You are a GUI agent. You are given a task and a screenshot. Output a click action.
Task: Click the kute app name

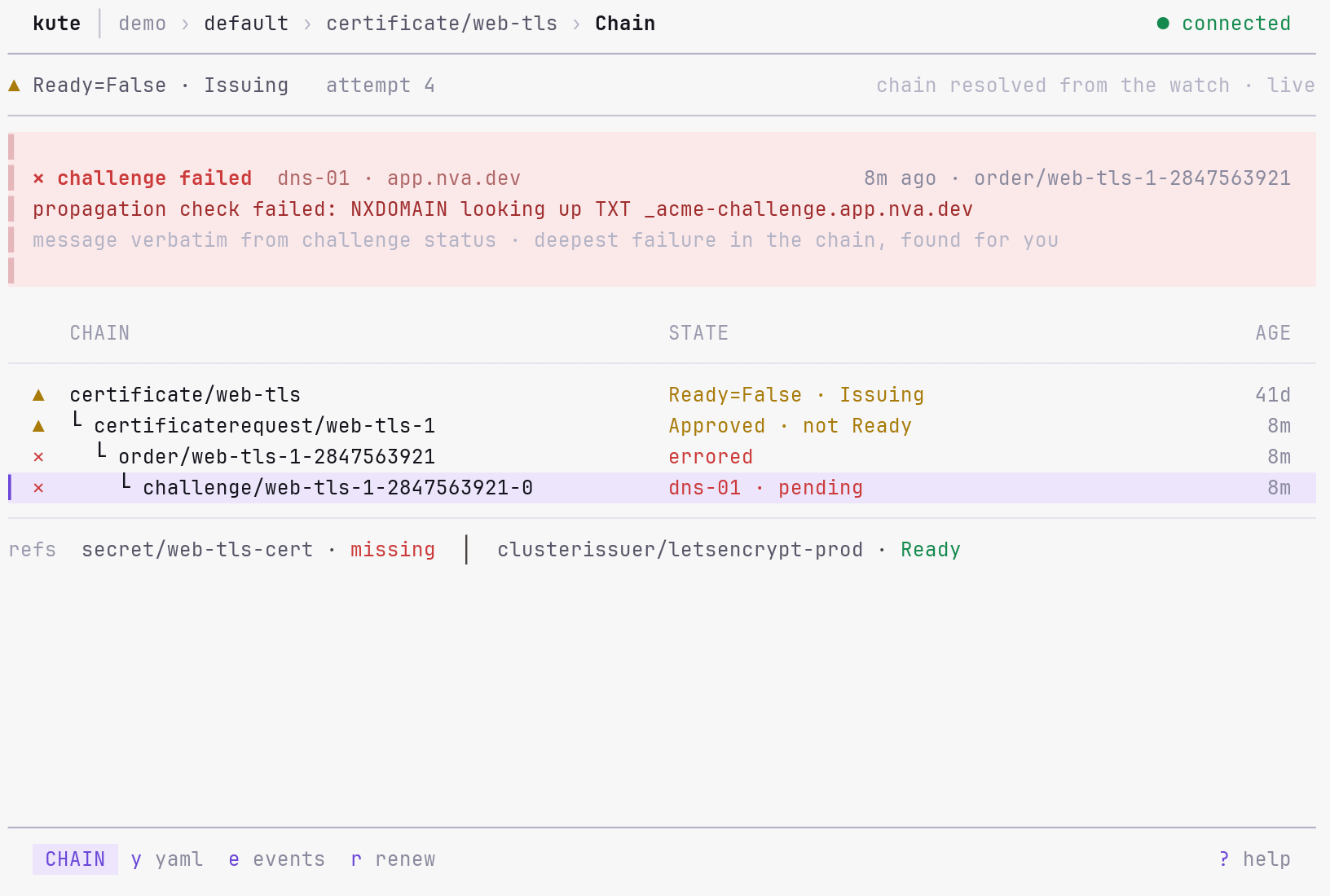(57, 24)
